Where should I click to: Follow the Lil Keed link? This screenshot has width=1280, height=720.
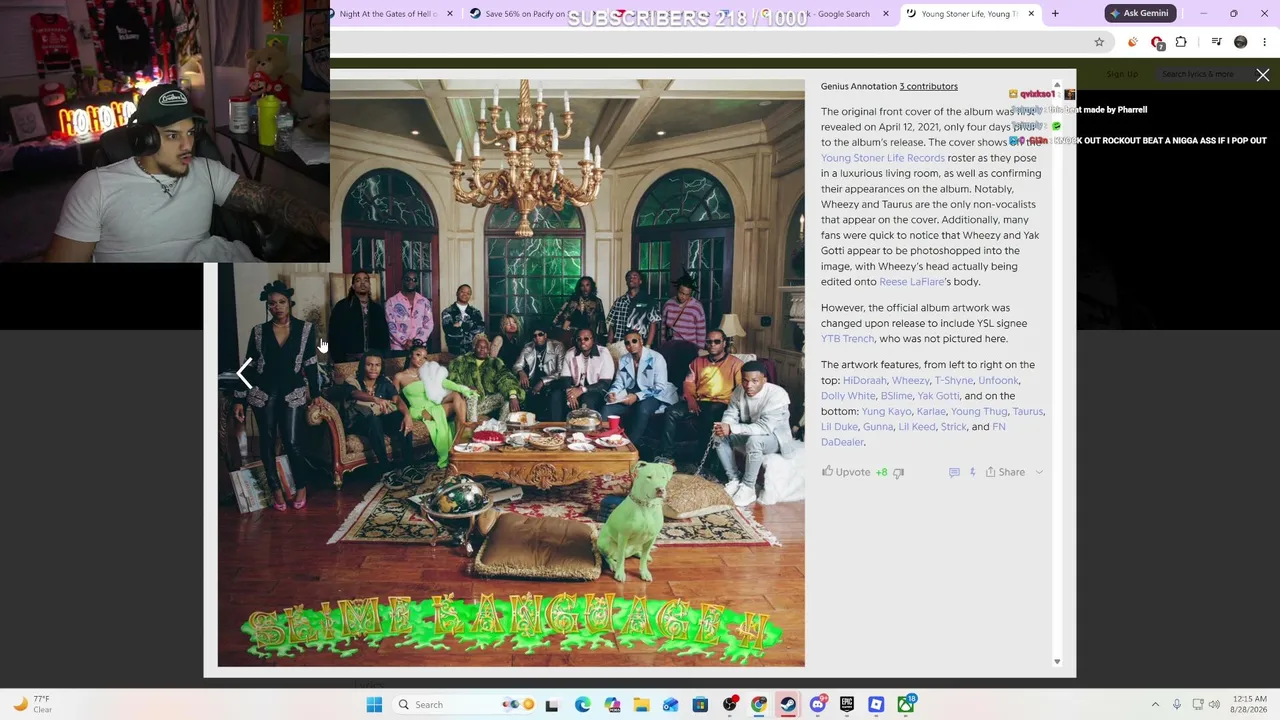click(917, 427)
